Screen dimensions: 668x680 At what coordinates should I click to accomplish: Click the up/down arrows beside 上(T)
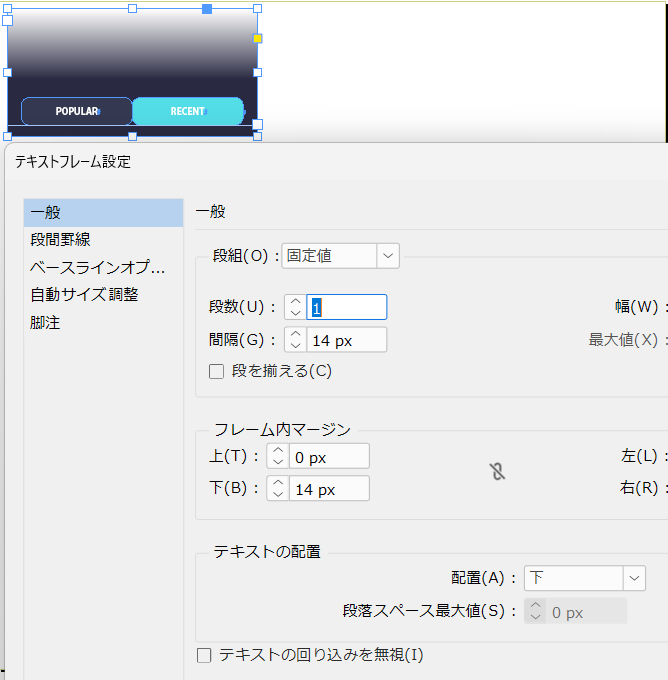point(277,456)
